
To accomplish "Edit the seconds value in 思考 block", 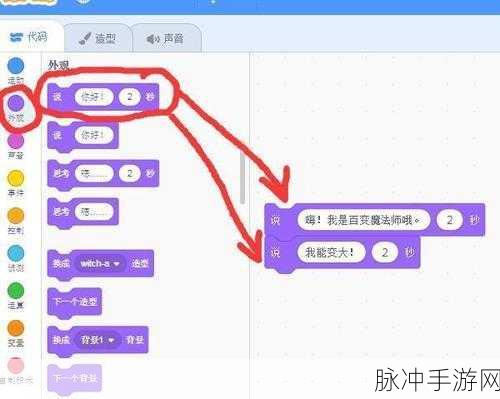I will tap(130, 173).
